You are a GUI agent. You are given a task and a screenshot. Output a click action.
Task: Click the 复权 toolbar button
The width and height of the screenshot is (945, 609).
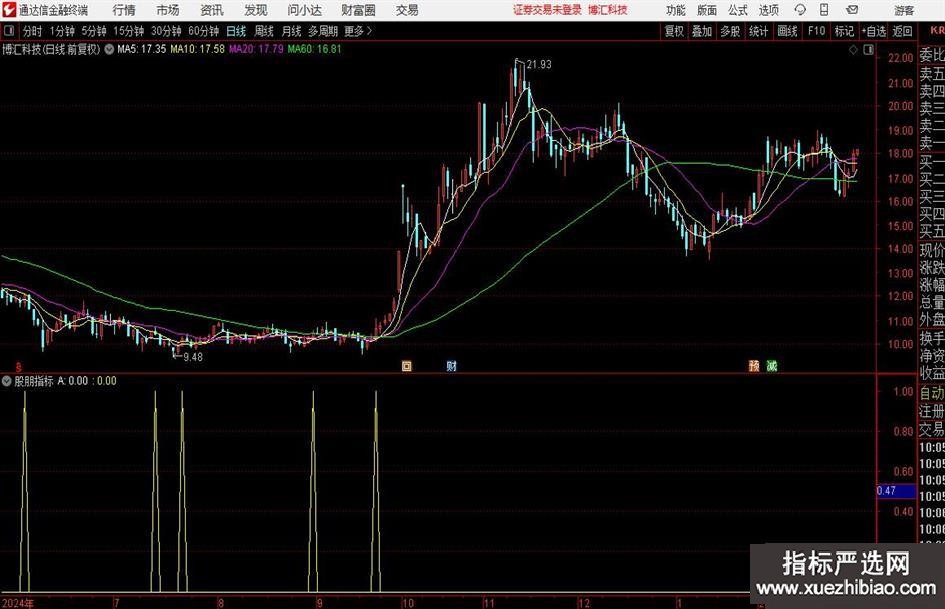click(x=674, y=31)
